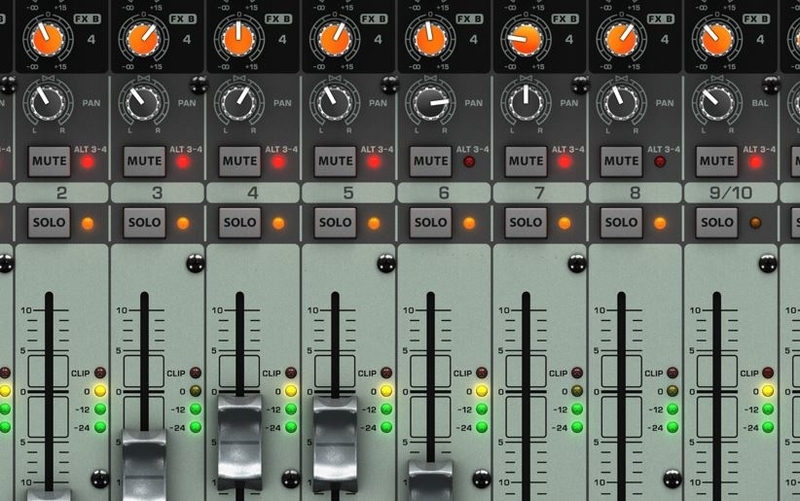Click the channel 4 solo orange LED
Screen dimensions: 800x501
click(x=279, y=223)
